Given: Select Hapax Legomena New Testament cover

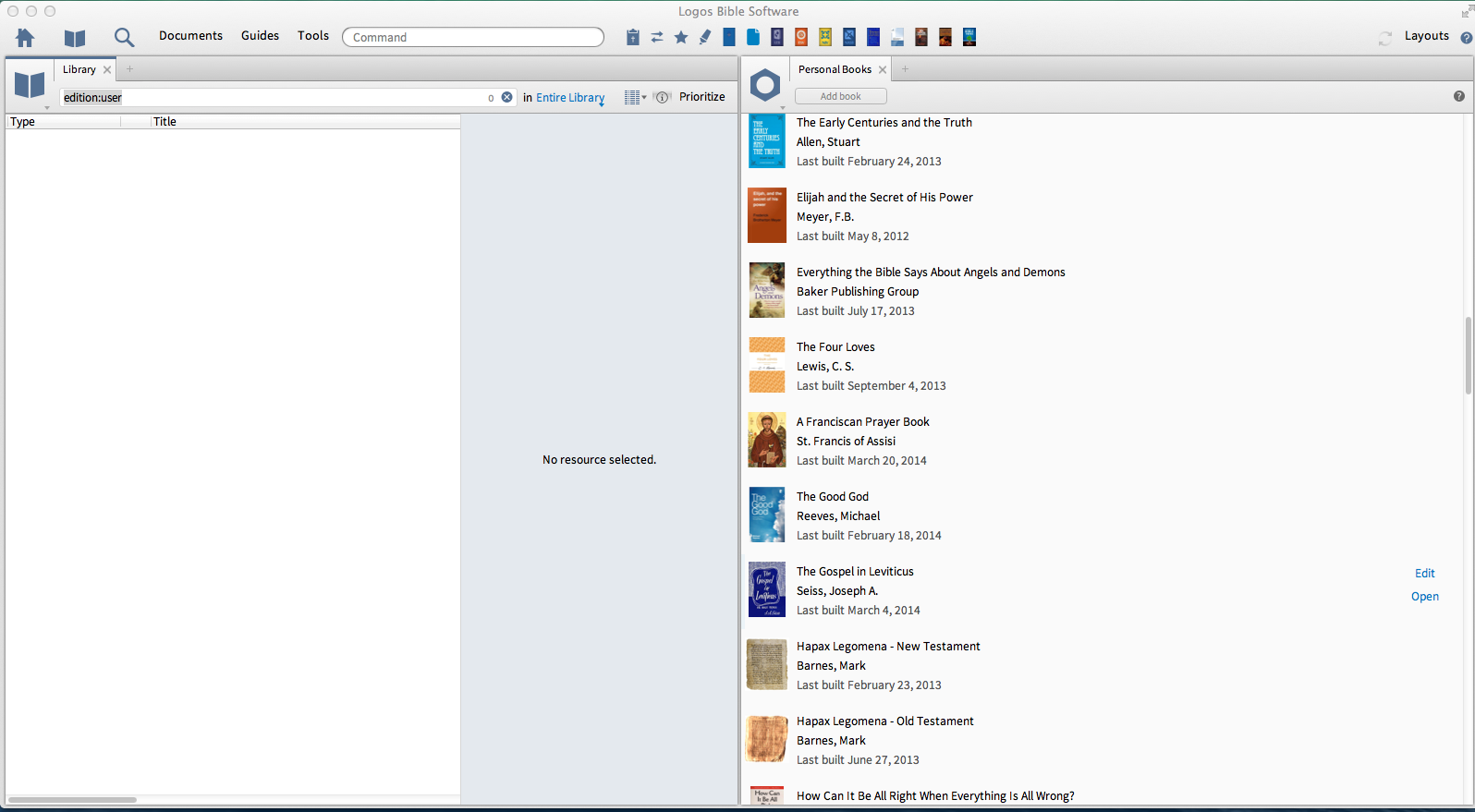Looking at the screenshot, I should click(x=766, y=664).
